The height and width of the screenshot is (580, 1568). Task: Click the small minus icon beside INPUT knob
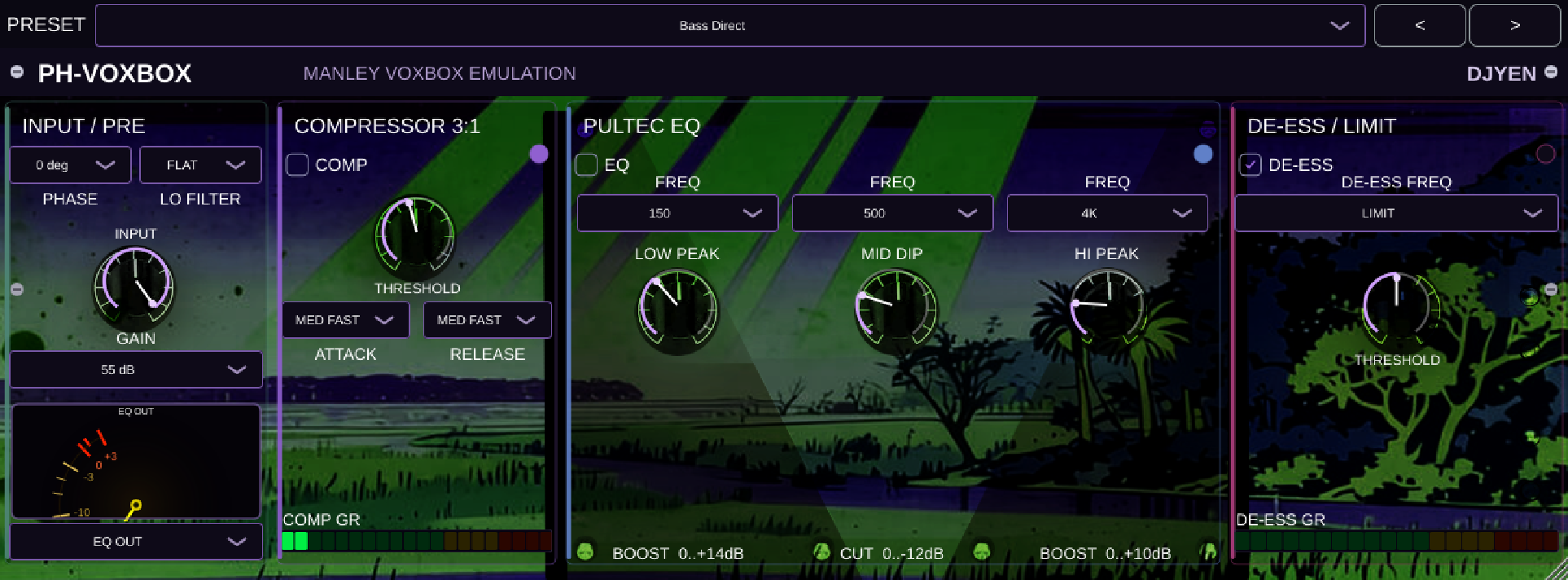[x=17, y=289]
